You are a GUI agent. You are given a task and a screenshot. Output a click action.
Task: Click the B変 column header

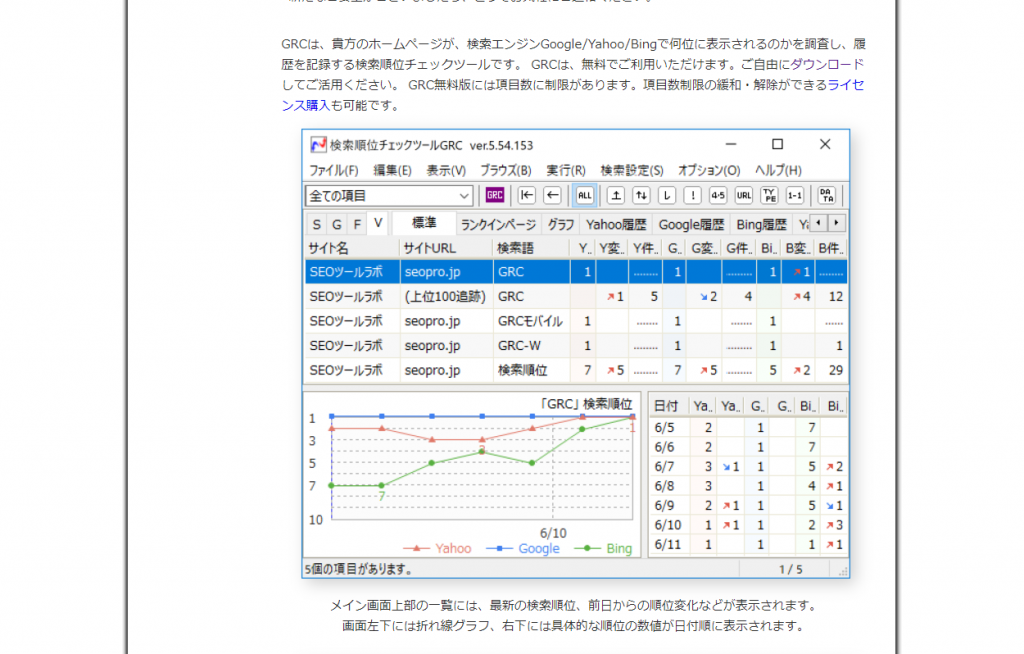coord(797,248)
